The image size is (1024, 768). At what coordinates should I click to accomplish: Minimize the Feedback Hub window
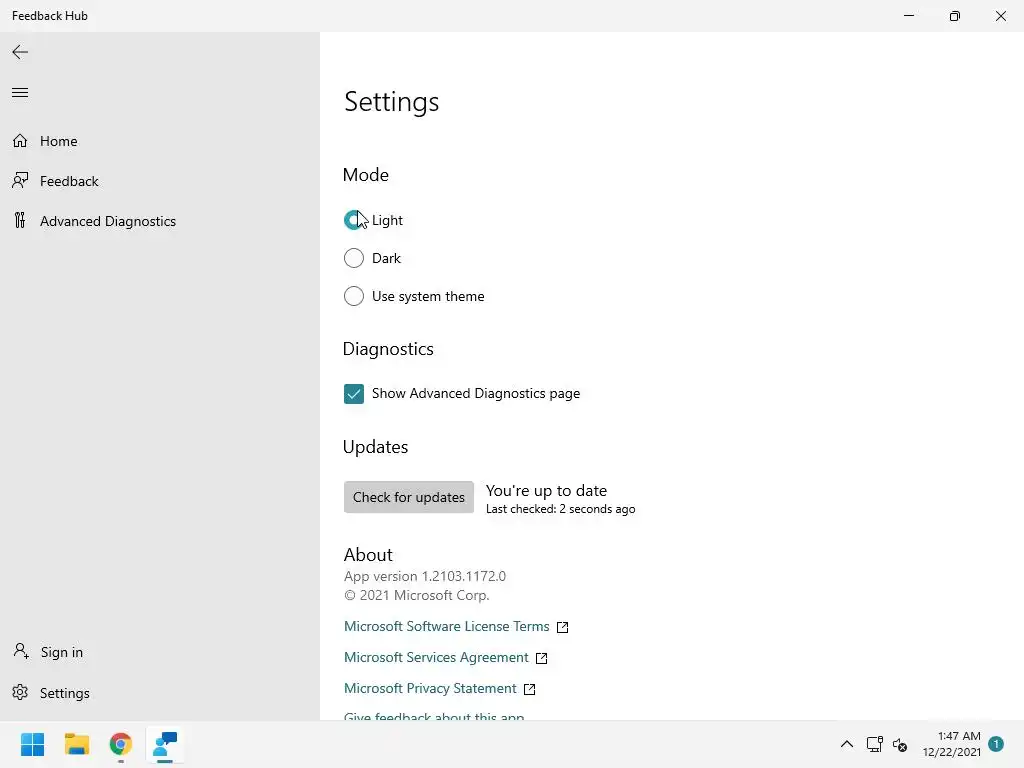908,16
